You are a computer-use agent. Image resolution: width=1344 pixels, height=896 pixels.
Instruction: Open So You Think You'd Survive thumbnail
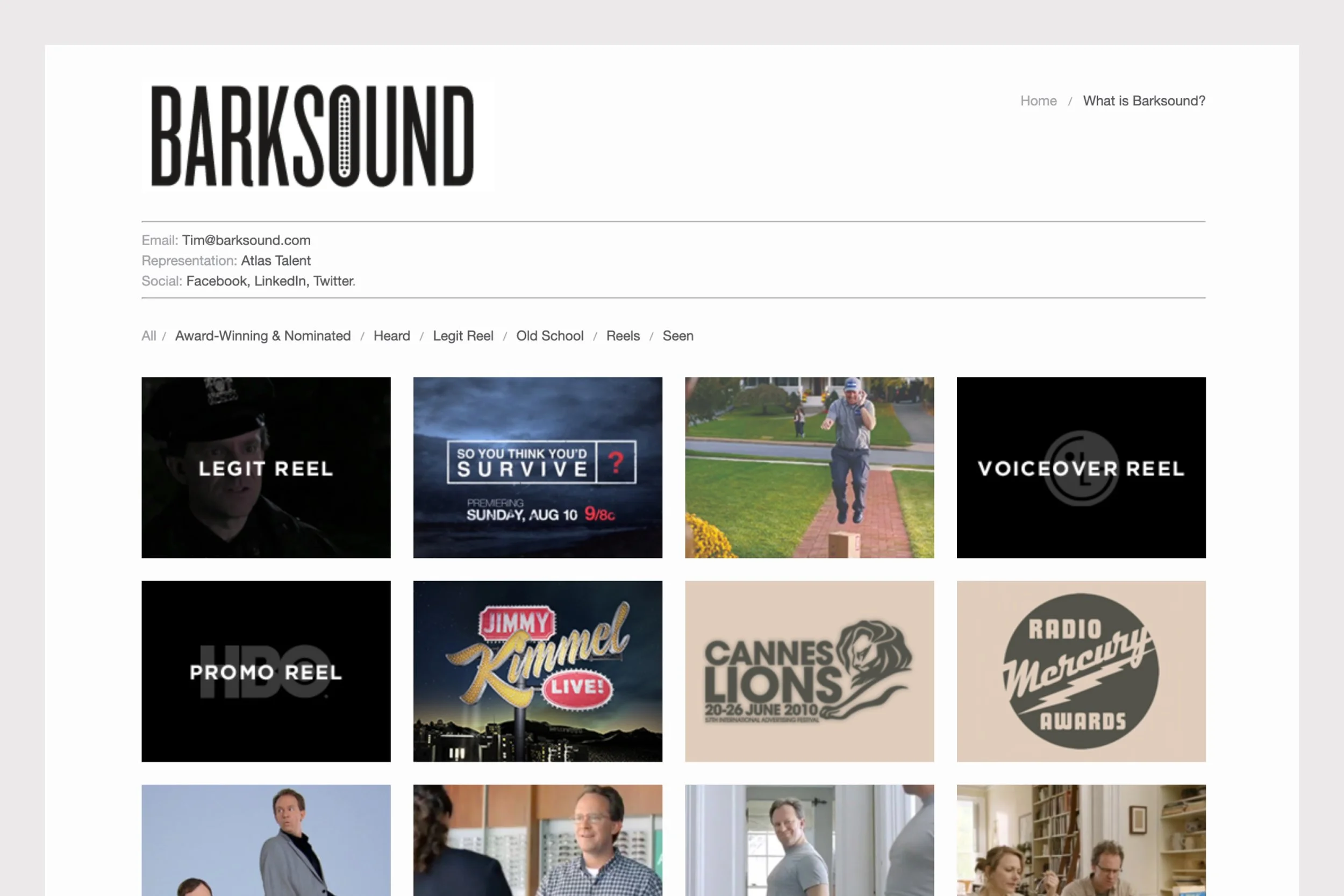coord(538,468)
